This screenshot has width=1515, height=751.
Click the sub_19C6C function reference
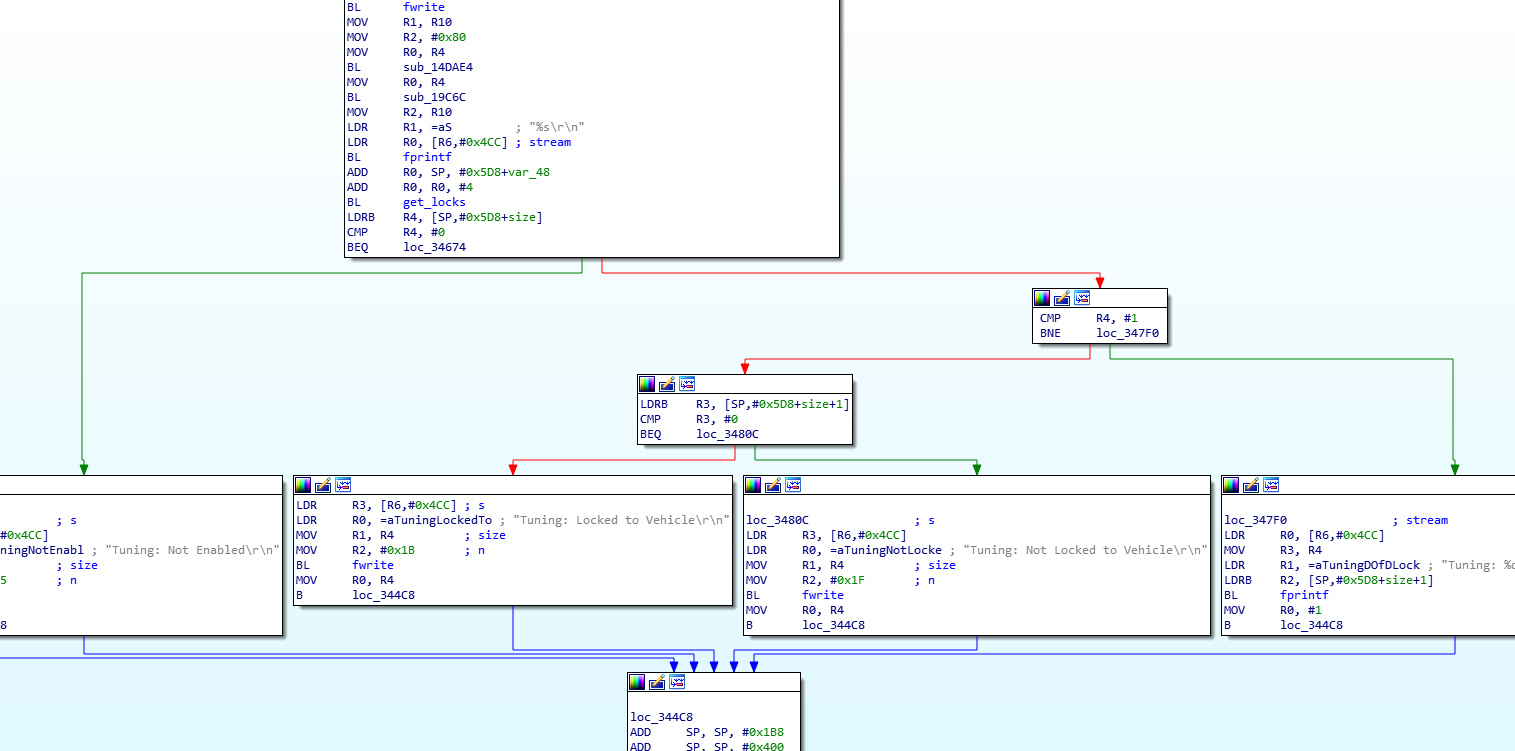coord(434,97)
